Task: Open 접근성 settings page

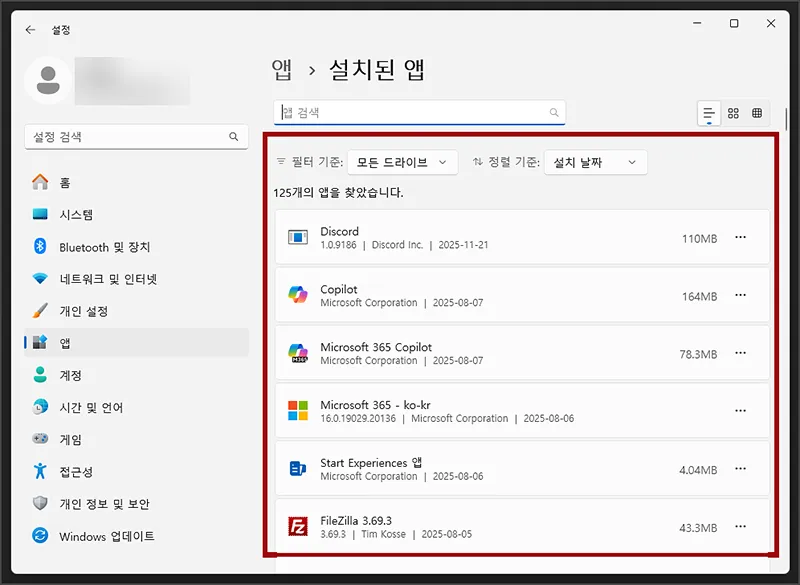Action: click(136, 471)
